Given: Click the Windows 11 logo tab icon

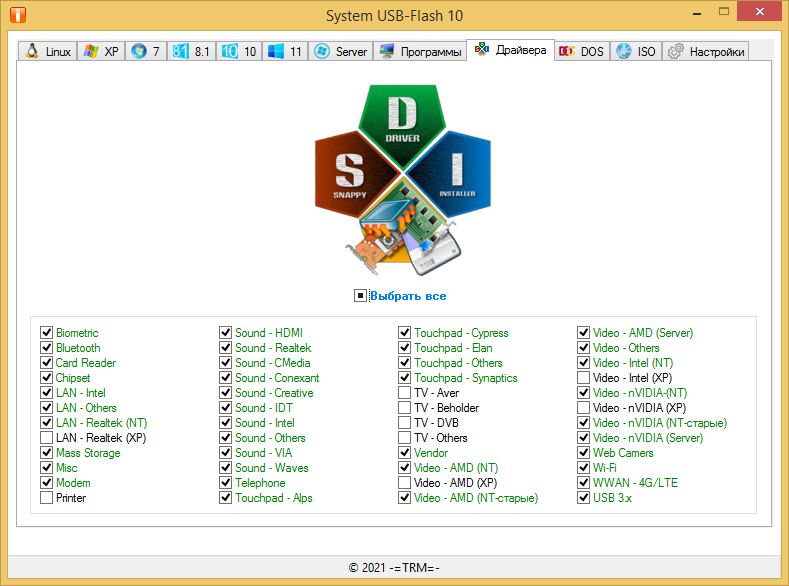Looking at the screenshot, I should pos(276,51).
